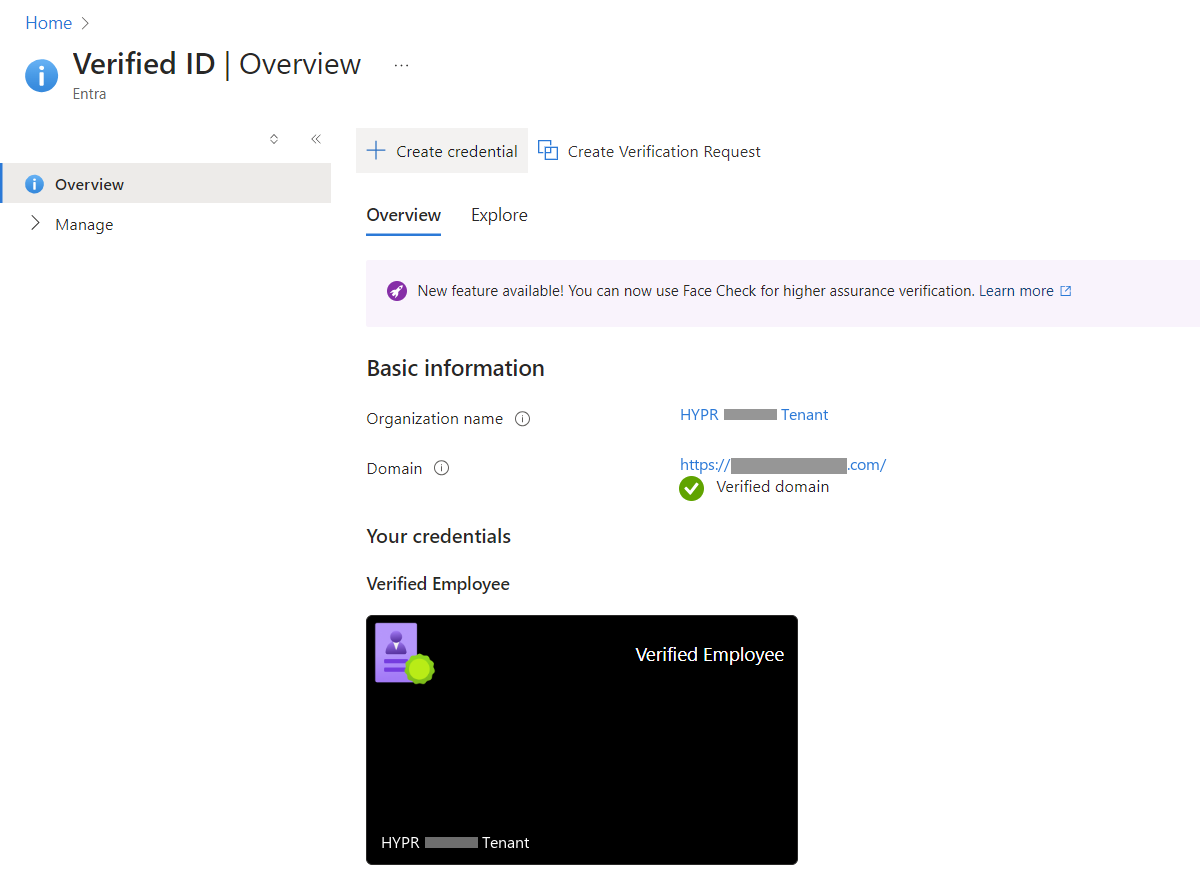Click Create Verification Request button
Image resolution: width=1200 pixels, height=883 pixels.
pyautogui.click(x=650, y=151)
